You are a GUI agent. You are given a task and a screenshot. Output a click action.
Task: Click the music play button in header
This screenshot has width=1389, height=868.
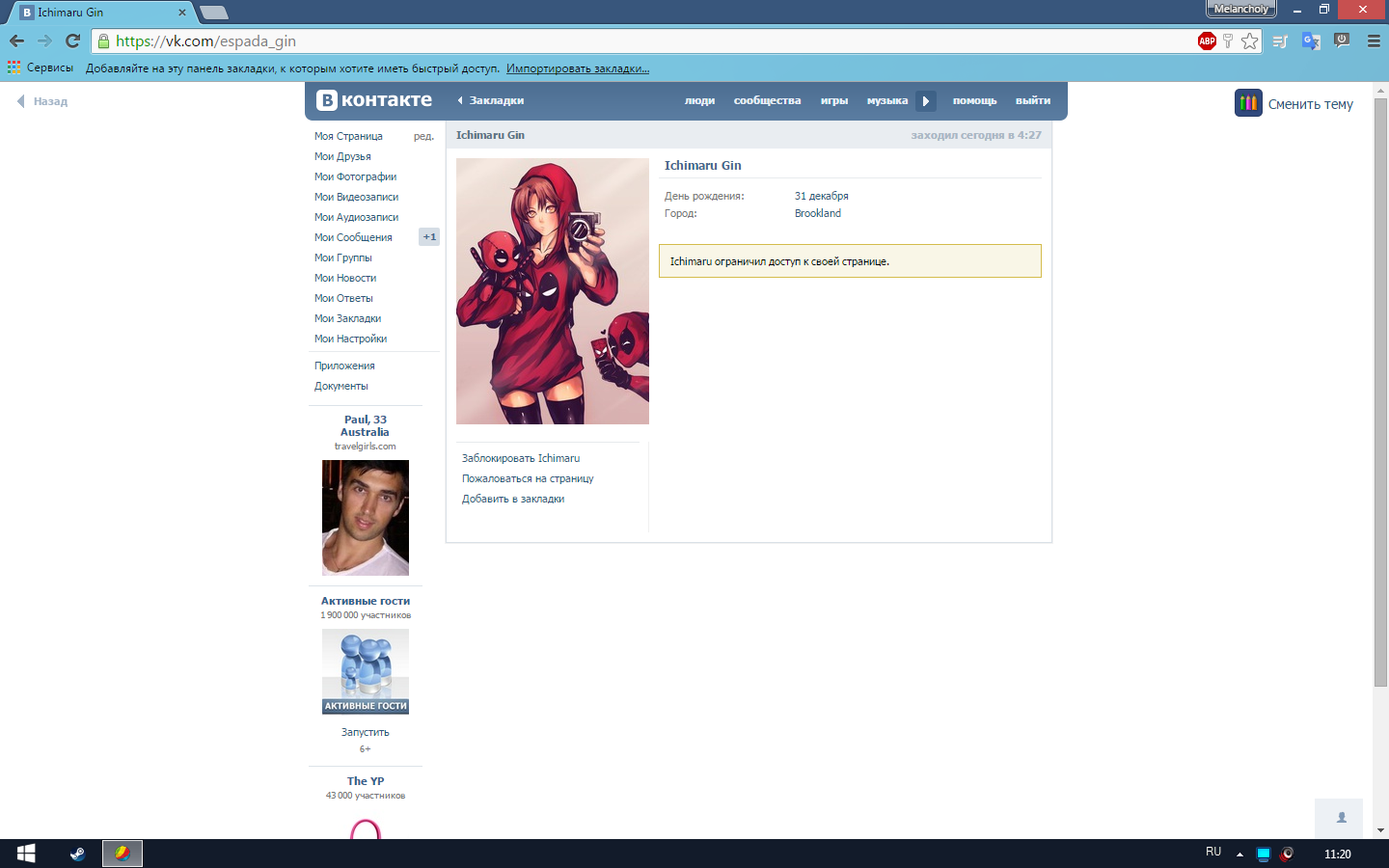pyautogui.click(x=925, y=100)
